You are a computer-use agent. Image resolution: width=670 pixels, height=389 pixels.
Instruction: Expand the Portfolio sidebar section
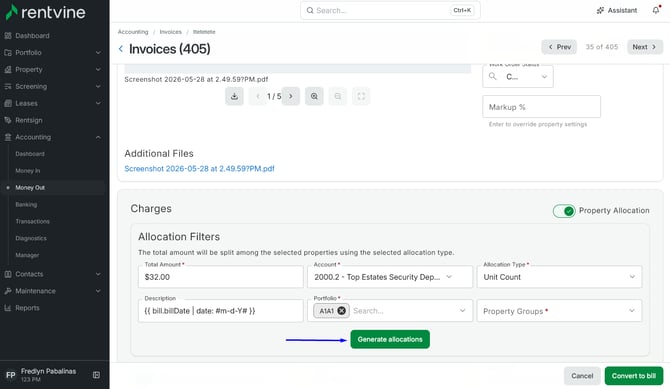(x=98, y=53)
